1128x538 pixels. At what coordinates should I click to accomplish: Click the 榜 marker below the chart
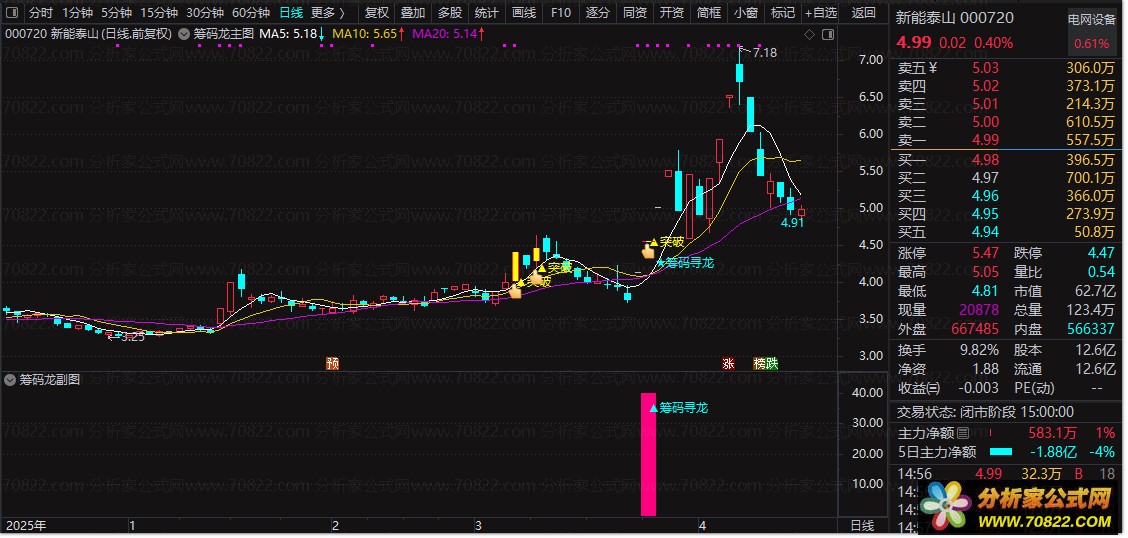coord(759,363)
